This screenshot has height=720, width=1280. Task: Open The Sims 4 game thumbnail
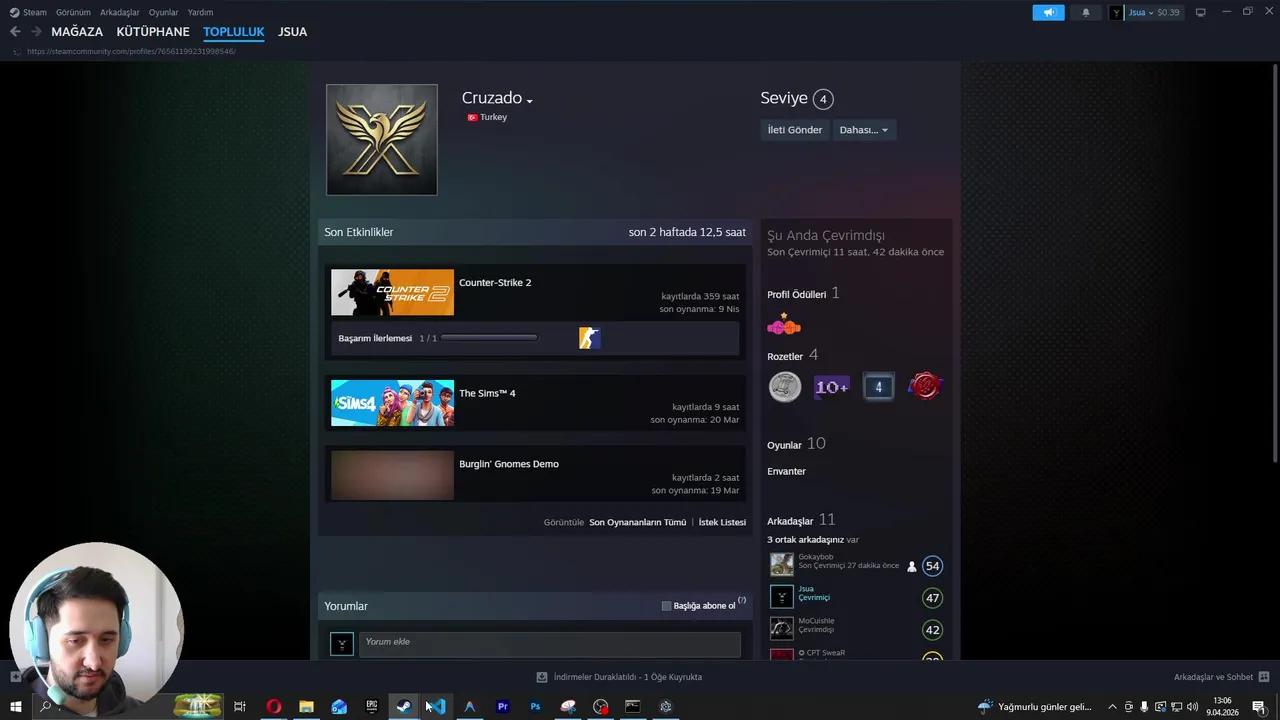pyautogui.click(x=392, y=403)
